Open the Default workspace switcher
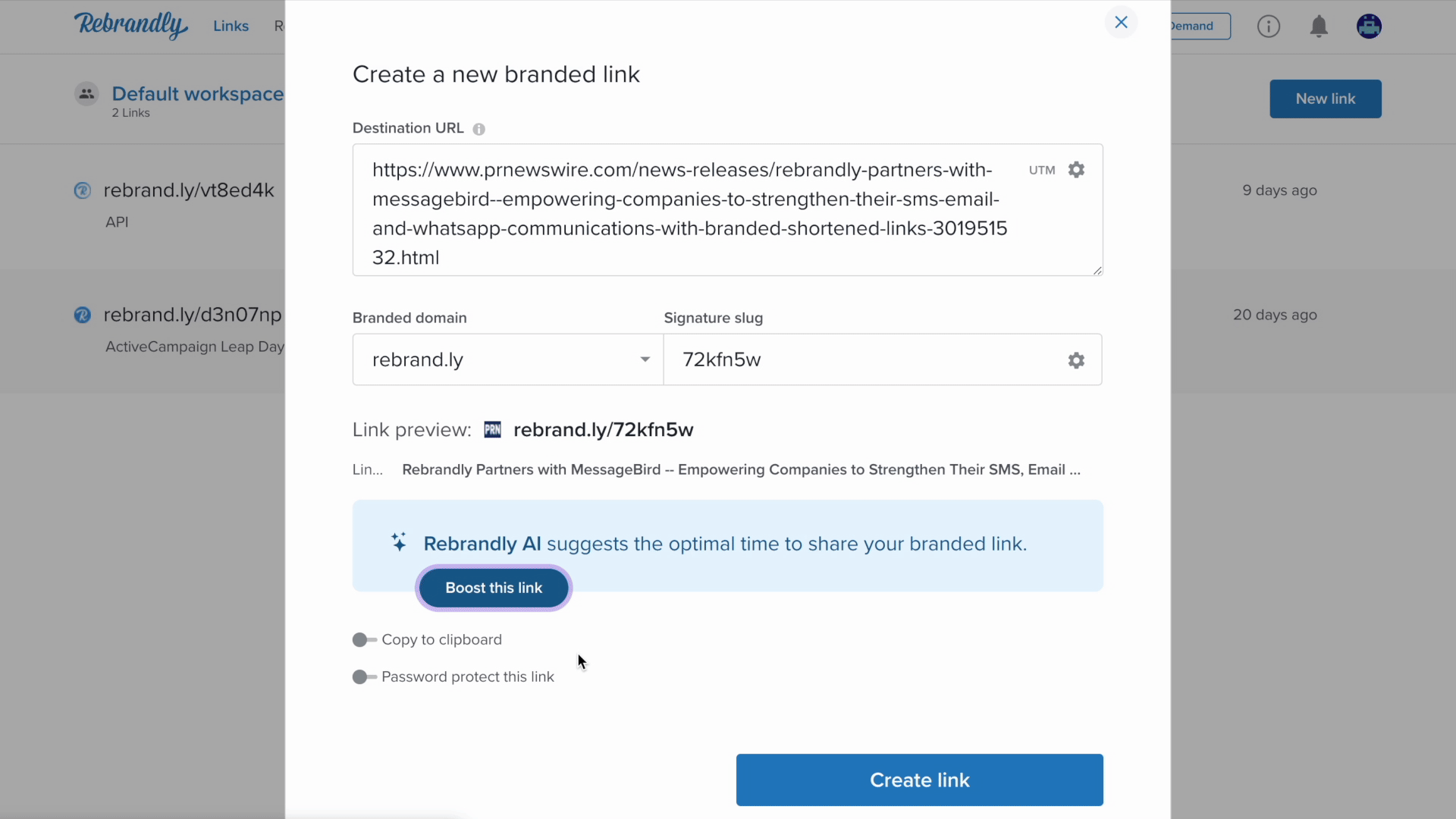Screen dimensions: 1456x819 [x=197, y=94]
